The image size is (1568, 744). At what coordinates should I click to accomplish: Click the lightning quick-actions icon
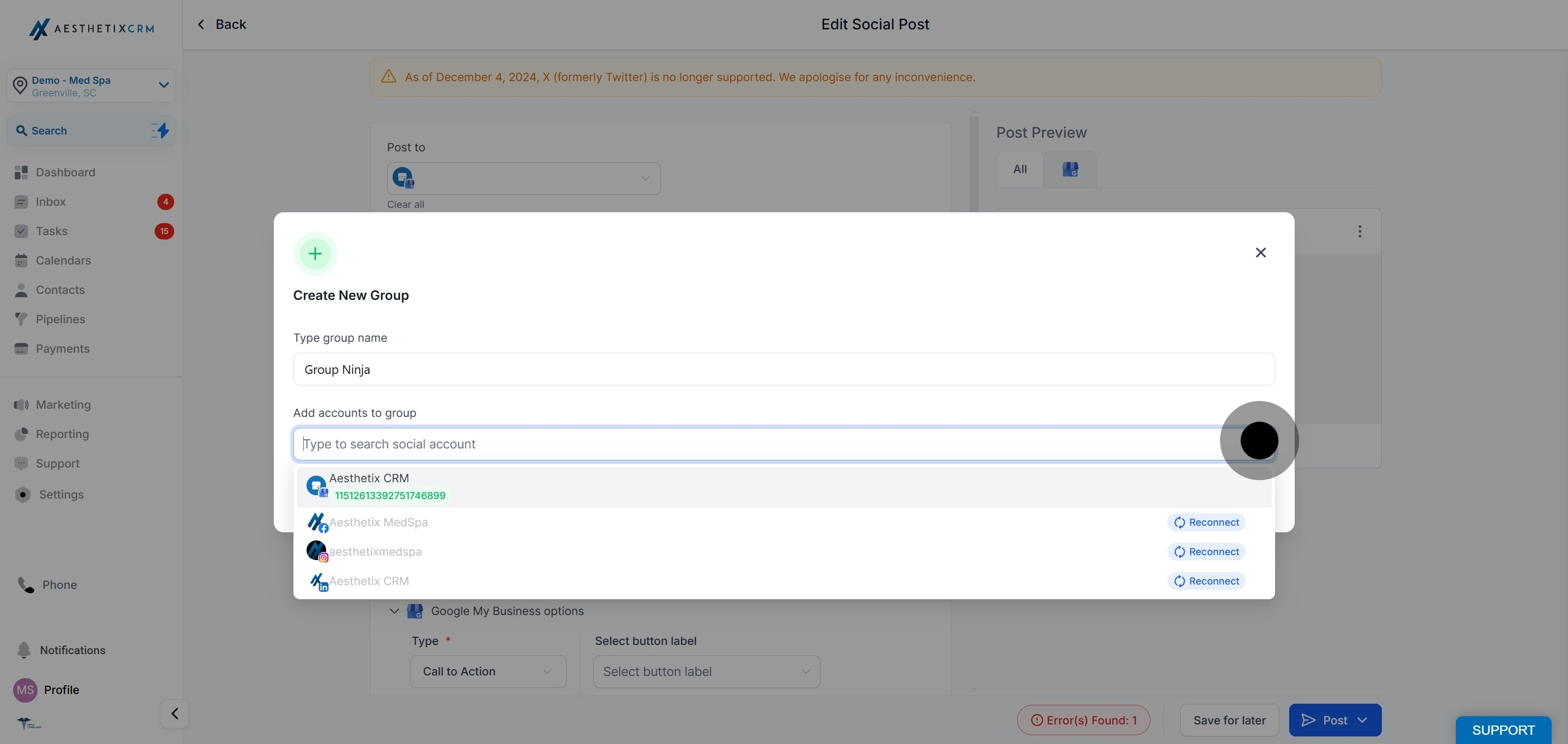tap(160, 130)
